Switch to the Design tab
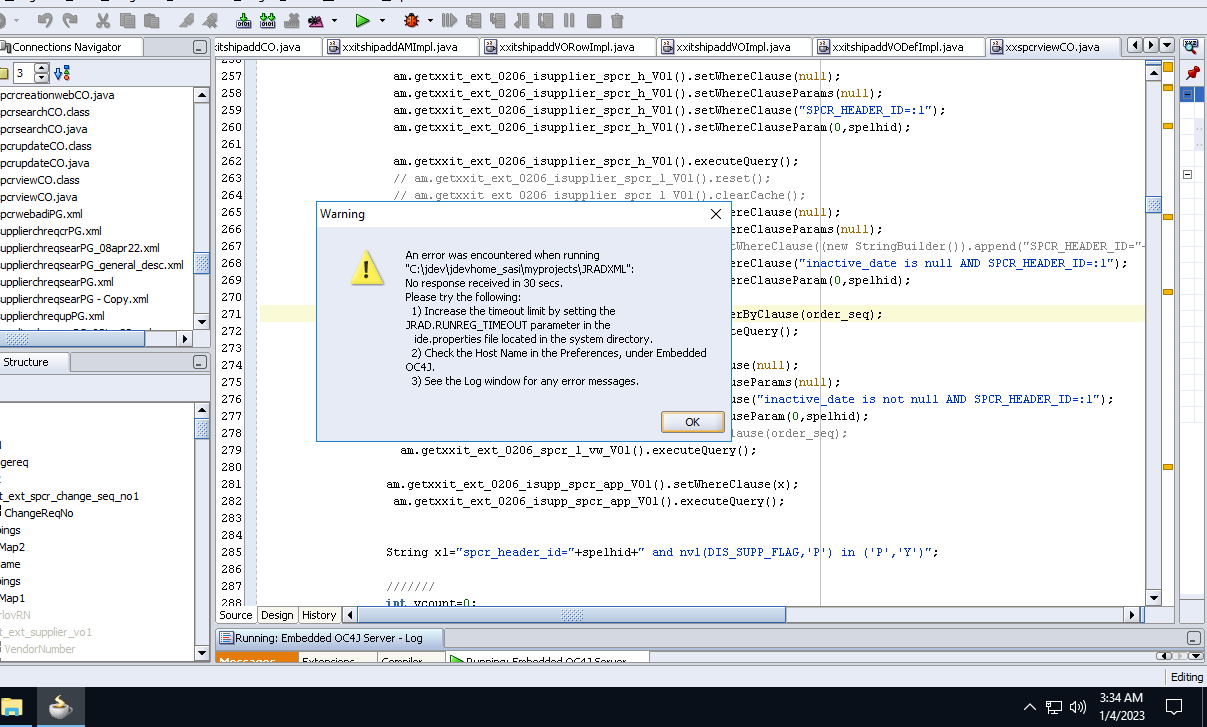This screenshot has width=1207, height=727. 277,615
